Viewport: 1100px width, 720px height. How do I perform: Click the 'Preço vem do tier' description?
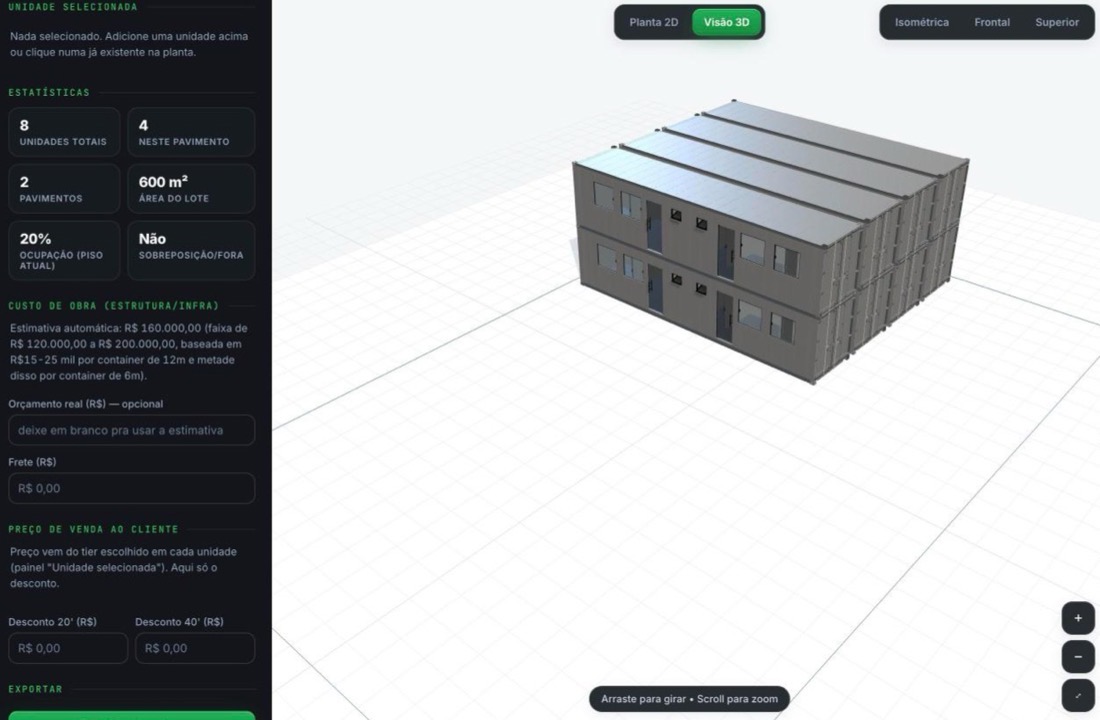click(x=123, y=568)
